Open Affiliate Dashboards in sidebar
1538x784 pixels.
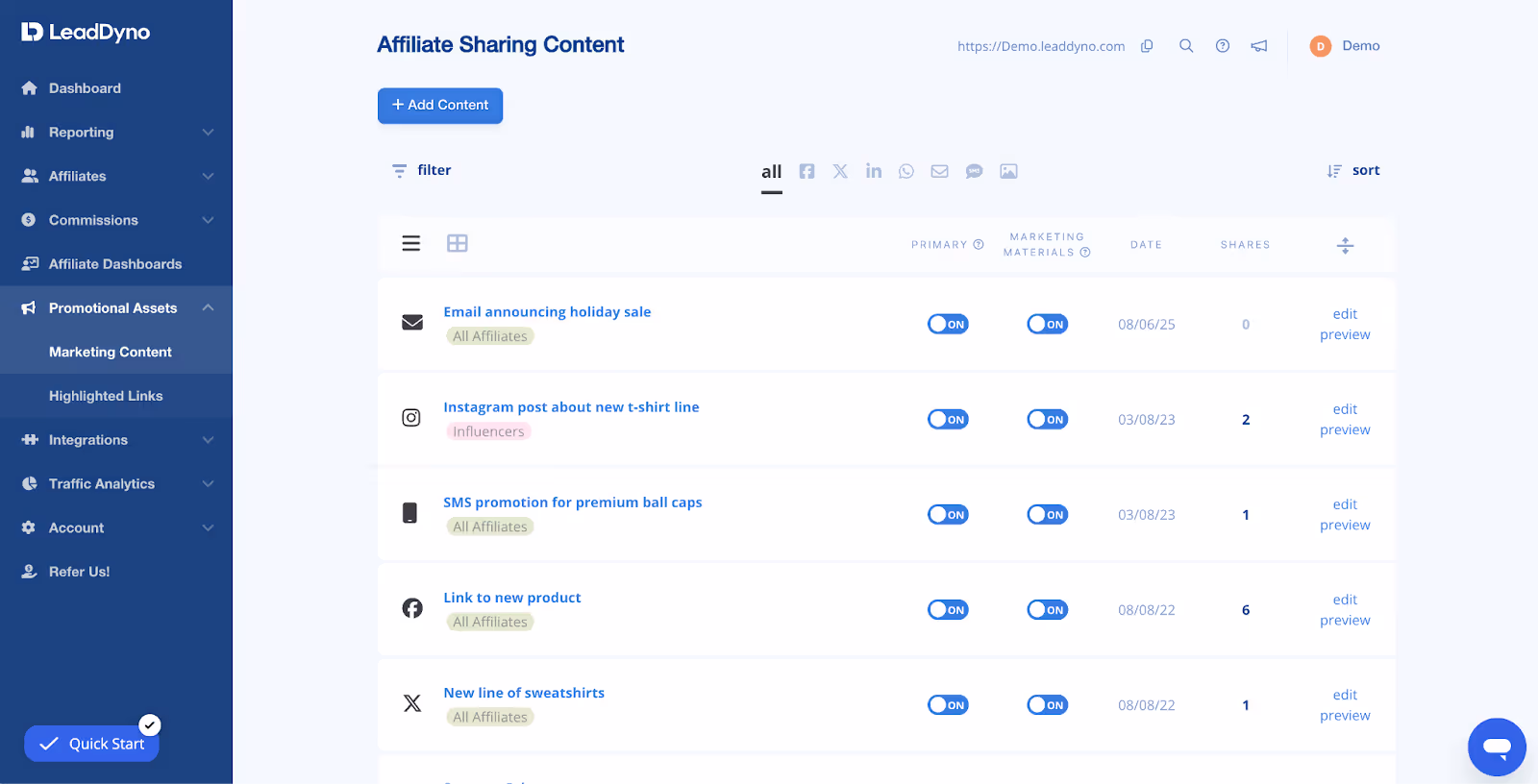[115, 264]
